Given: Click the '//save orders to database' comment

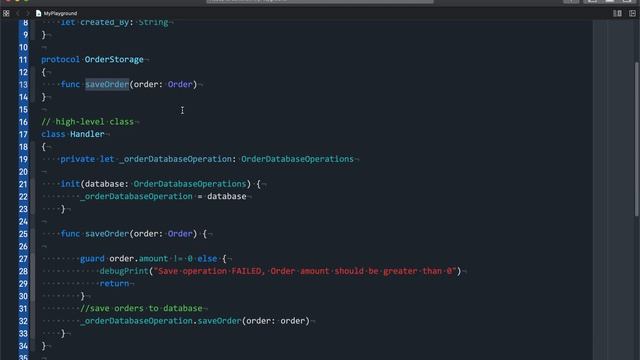Looking at the screenshot, I should tap(141, 308).
